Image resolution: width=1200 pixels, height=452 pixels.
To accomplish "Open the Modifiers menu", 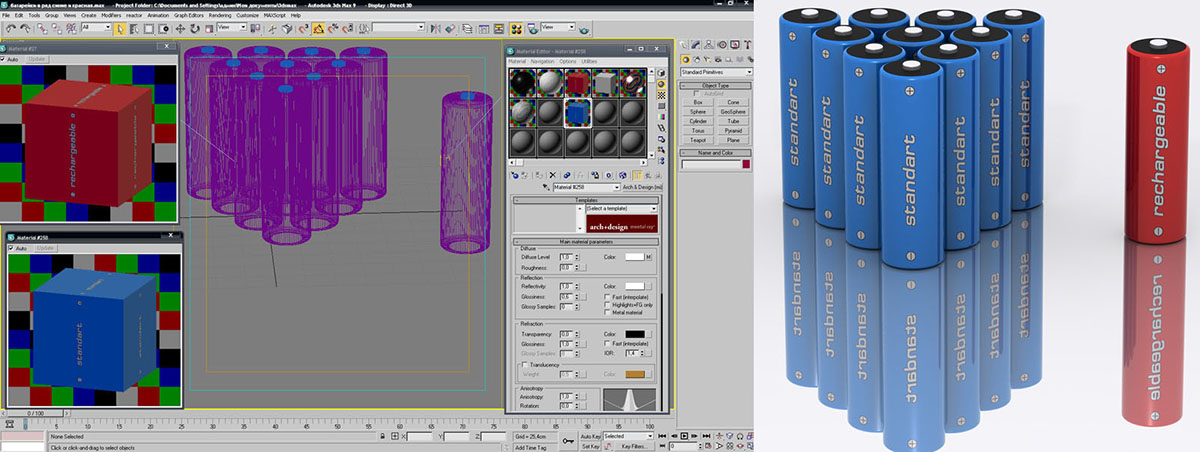I will 111,15.
